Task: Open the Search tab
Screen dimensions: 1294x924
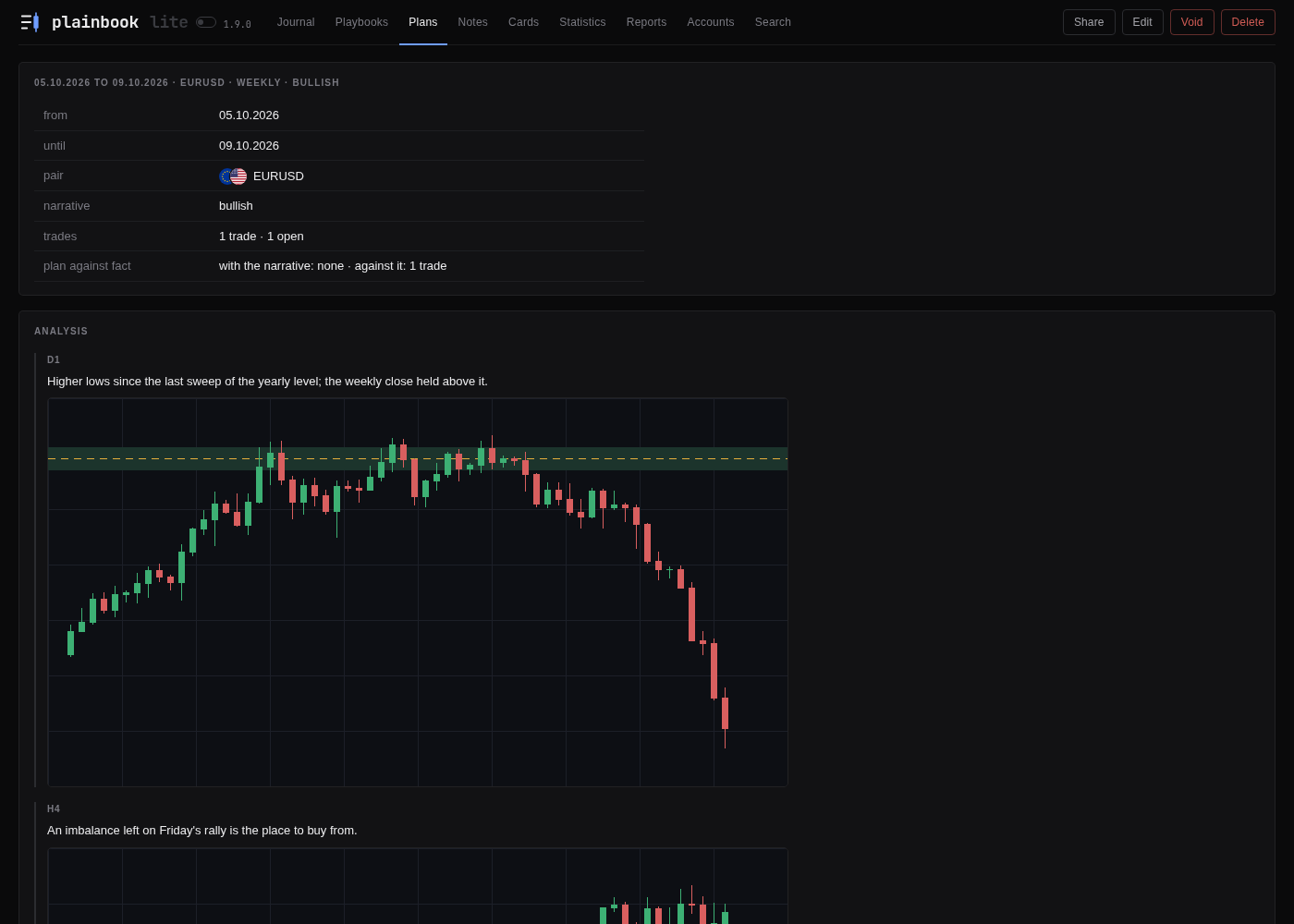Action: point(773,22)
